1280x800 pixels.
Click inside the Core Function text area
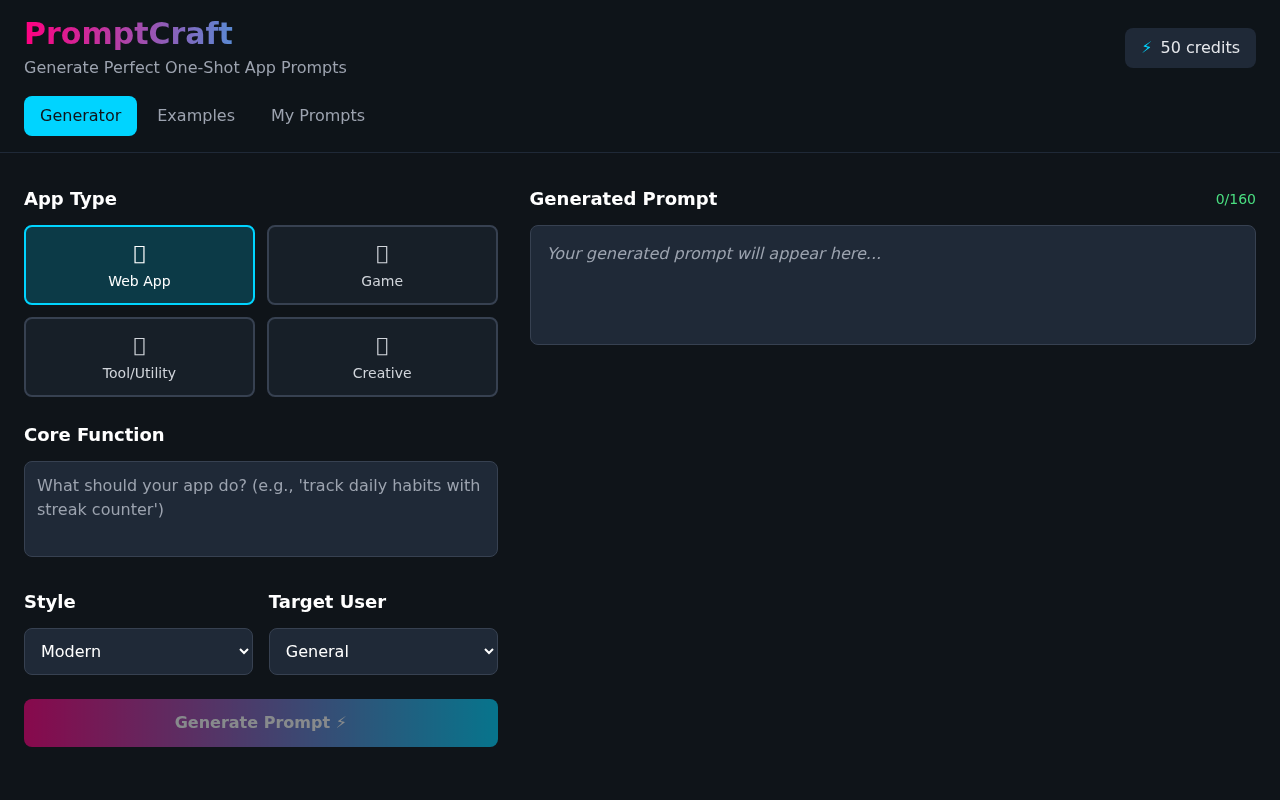click(x=260, y=508)
